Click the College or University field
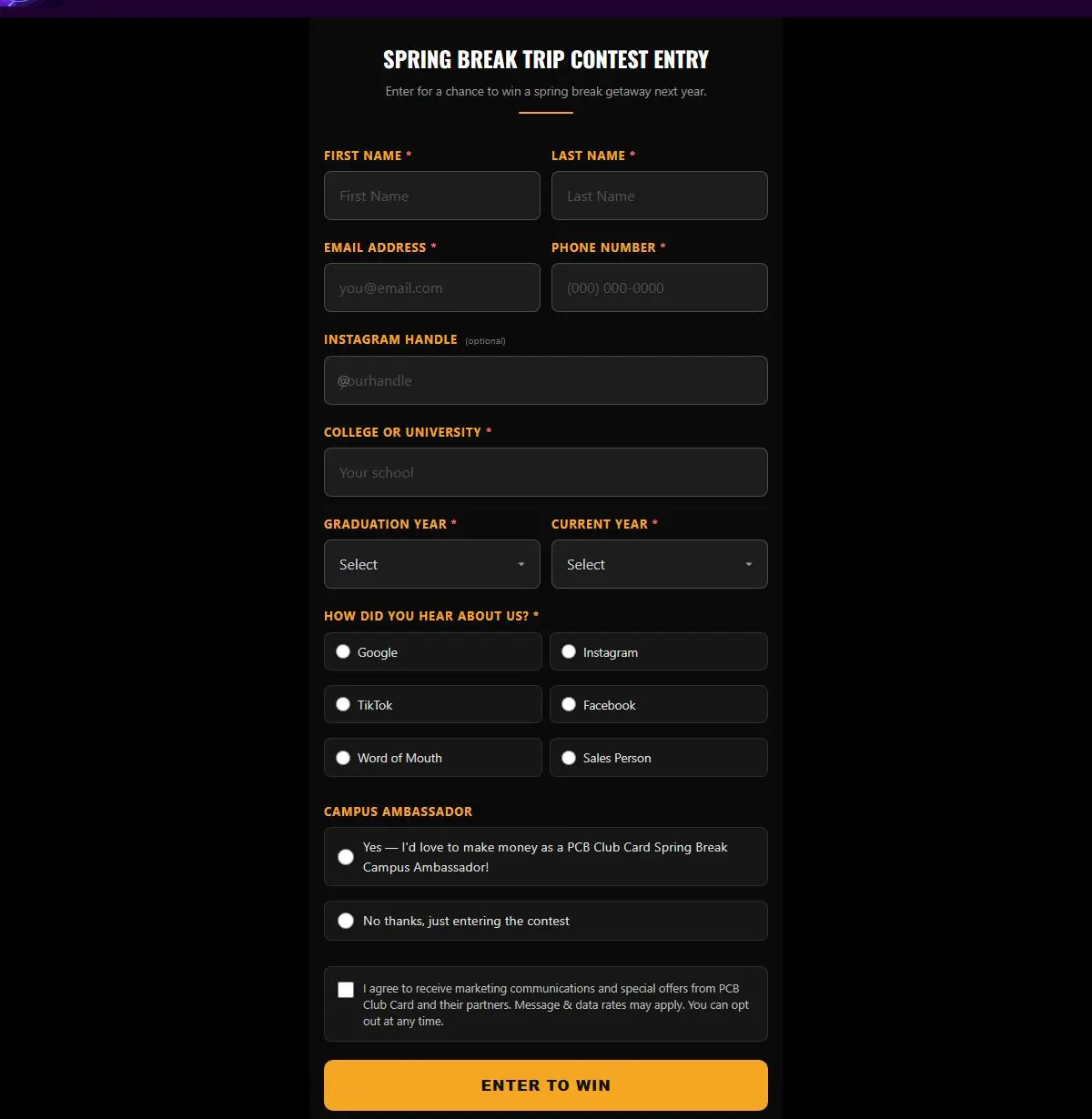The image size is (1092, 1119). tap(546, 472)
